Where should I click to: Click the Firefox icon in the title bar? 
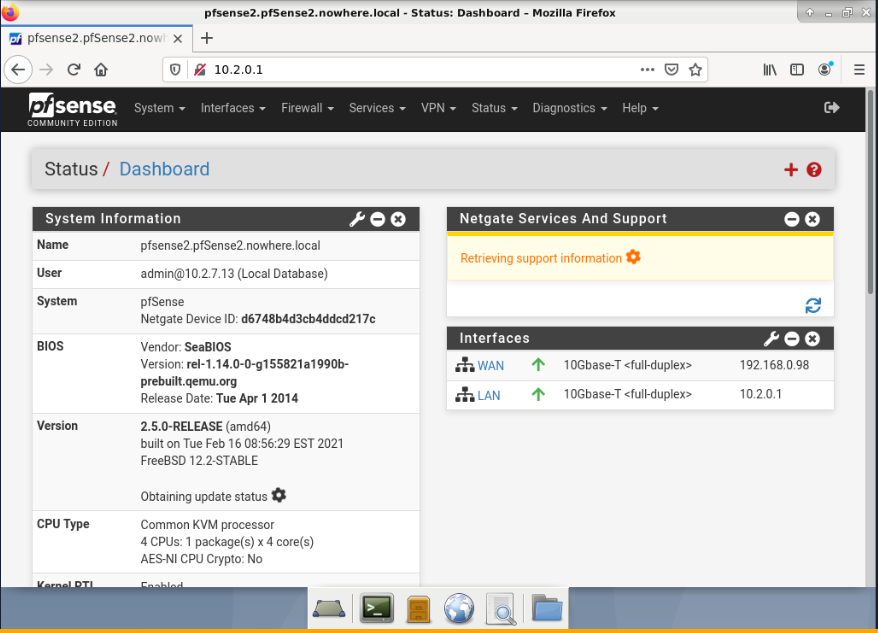[x=10, y=12]
